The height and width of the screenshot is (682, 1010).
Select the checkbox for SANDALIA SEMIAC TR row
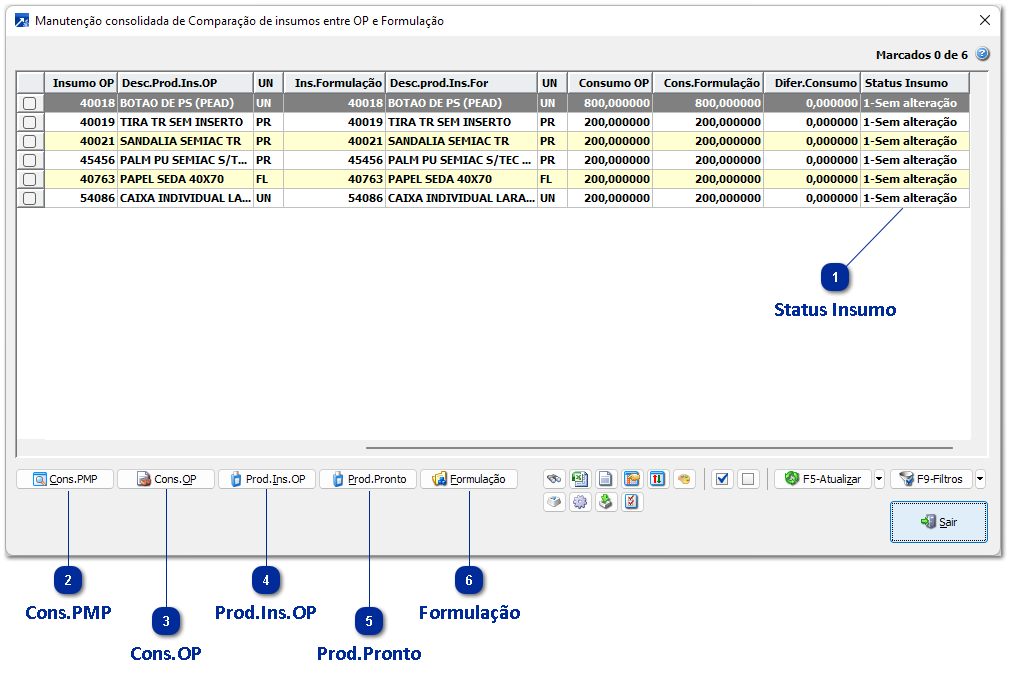coord(30,141)
